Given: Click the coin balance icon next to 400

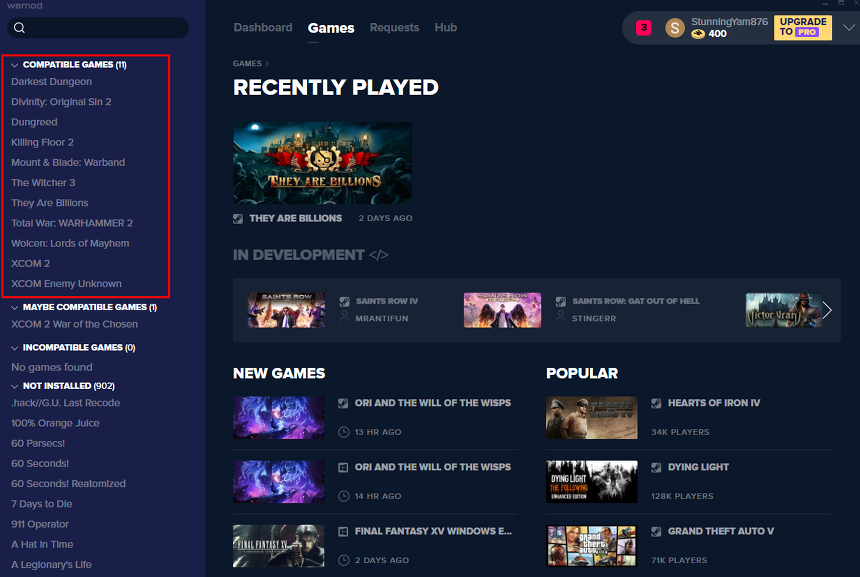Looking at the screenshot, I should [698, 34].
